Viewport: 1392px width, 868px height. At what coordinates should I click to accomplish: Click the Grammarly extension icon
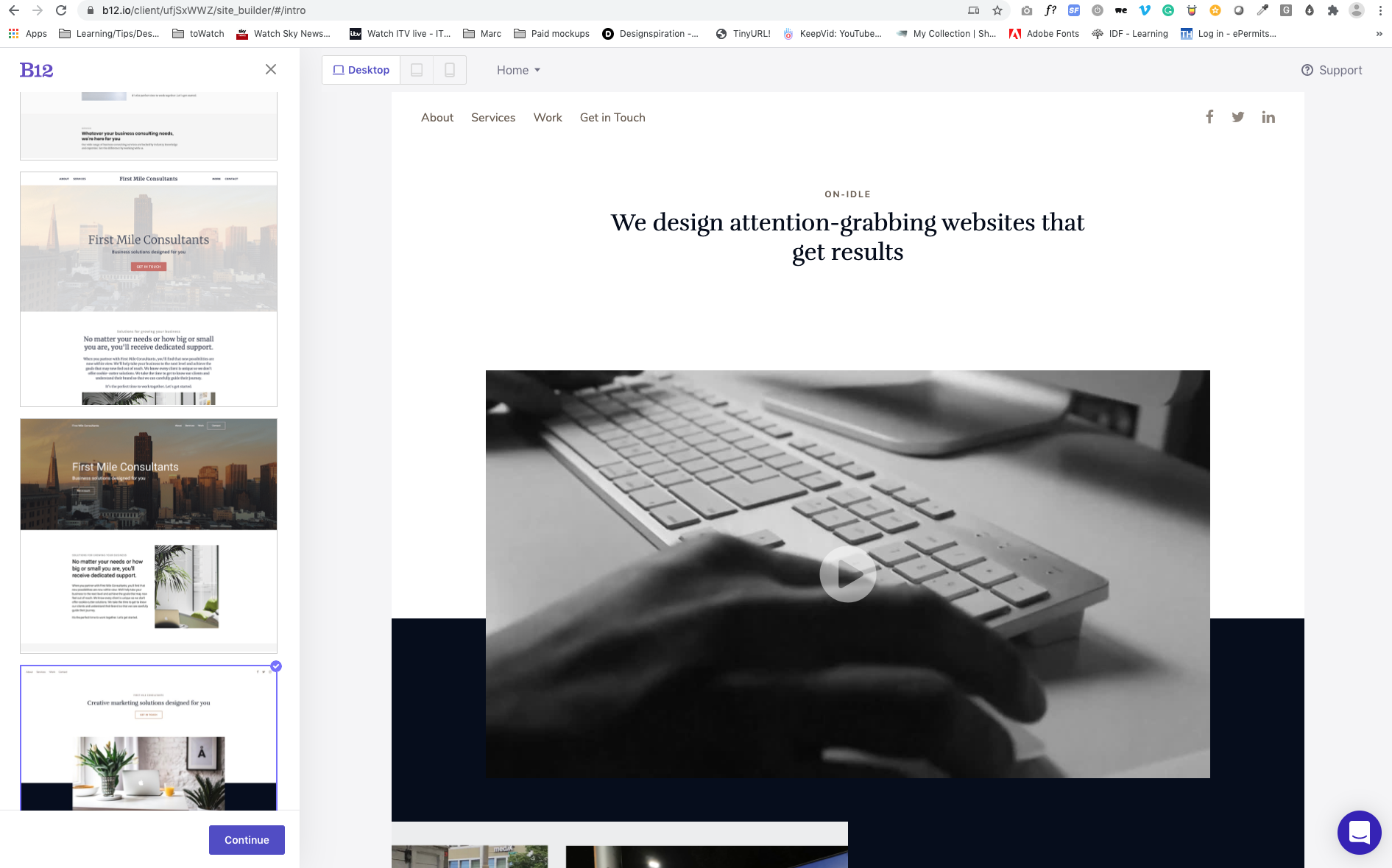pos(1168,10)
